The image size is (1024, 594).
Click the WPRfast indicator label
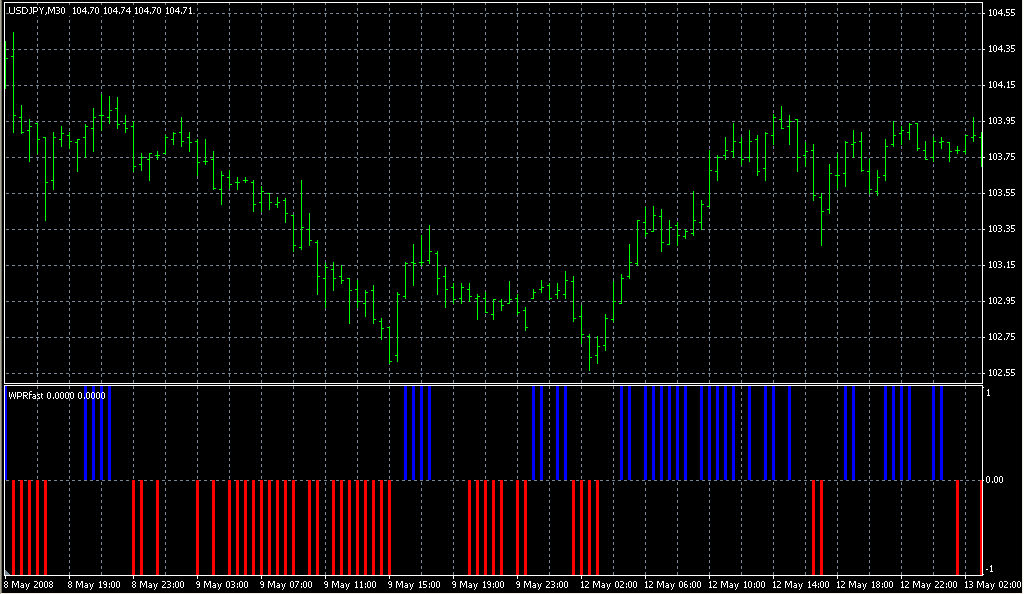(x=27, y=395)
